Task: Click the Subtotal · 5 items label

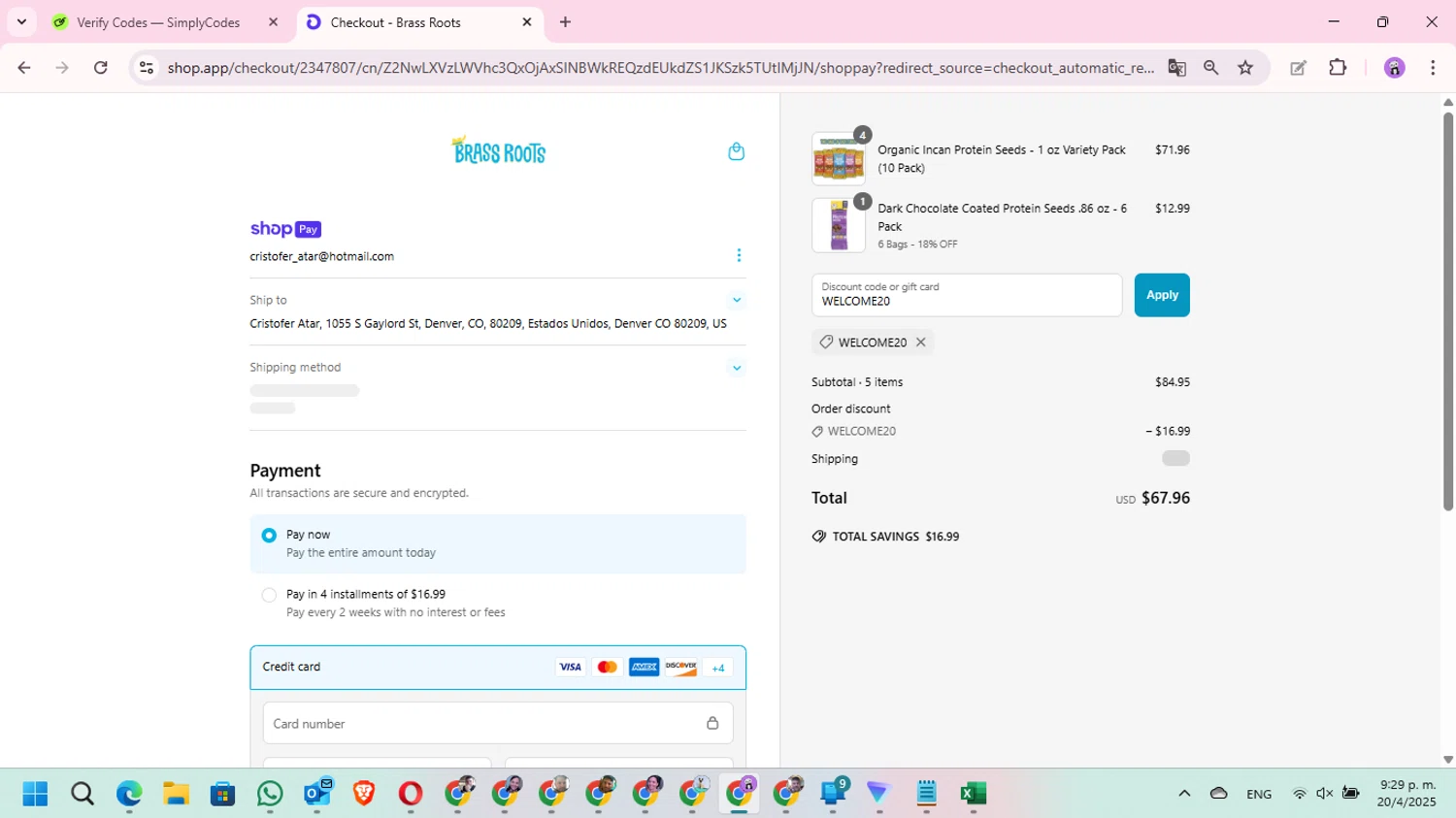Action: point(857,382)
